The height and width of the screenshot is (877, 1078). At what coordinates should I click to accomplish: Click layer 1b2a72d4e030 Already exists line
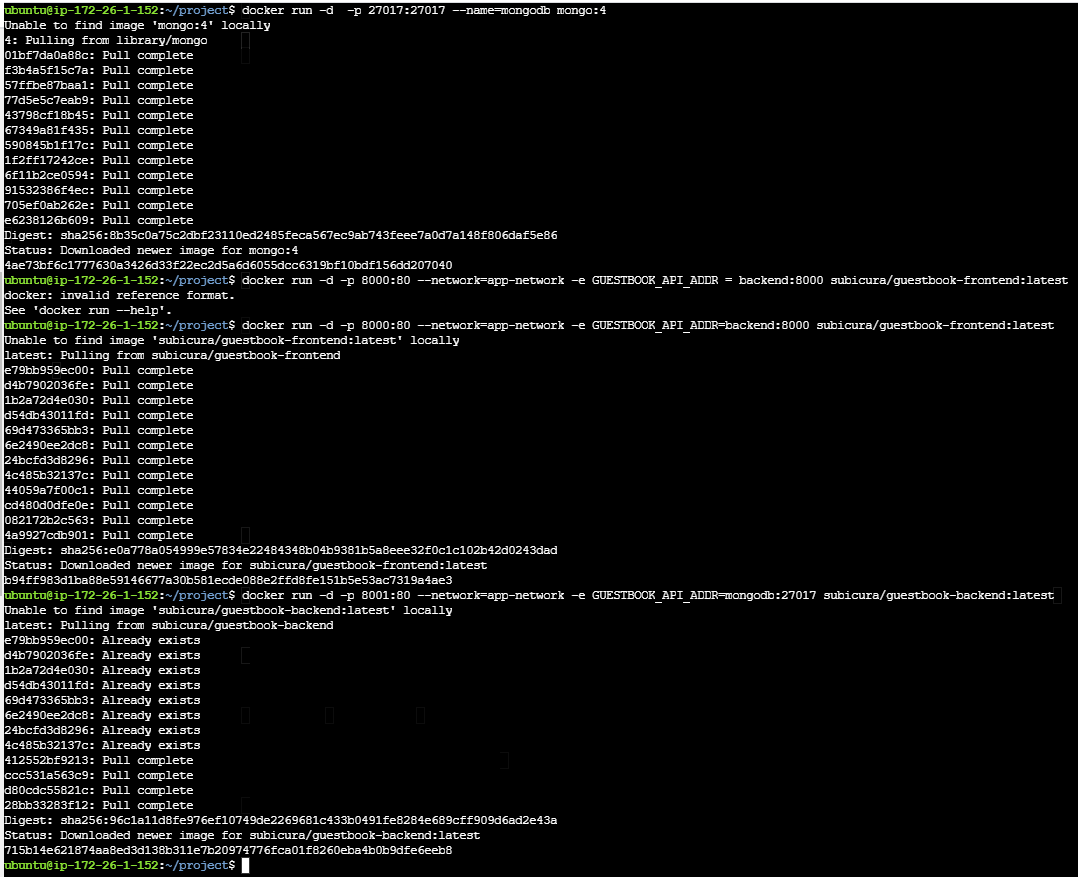[102, 671]
